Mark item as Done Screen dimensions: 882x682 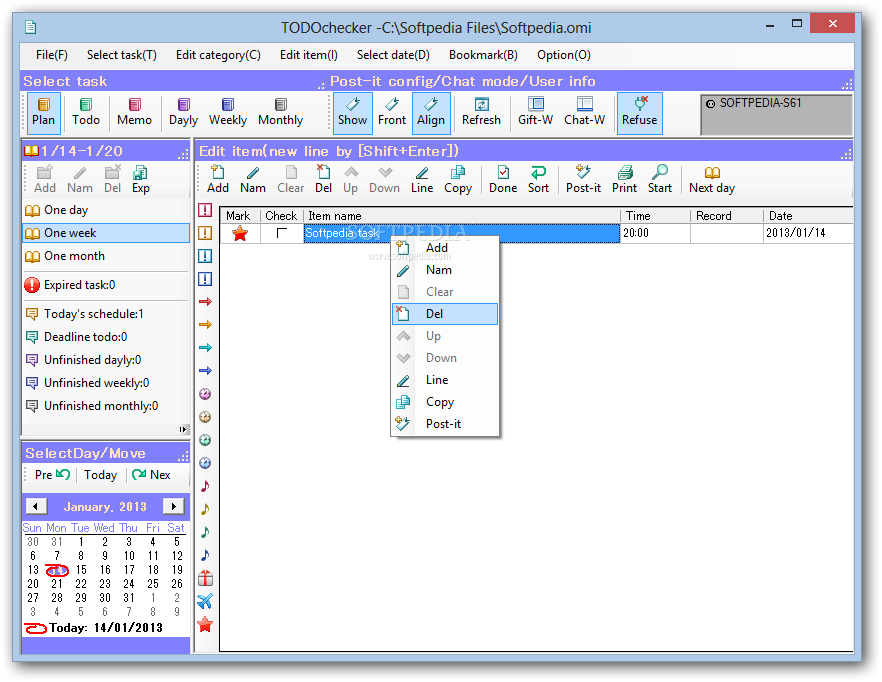(503, 180)
